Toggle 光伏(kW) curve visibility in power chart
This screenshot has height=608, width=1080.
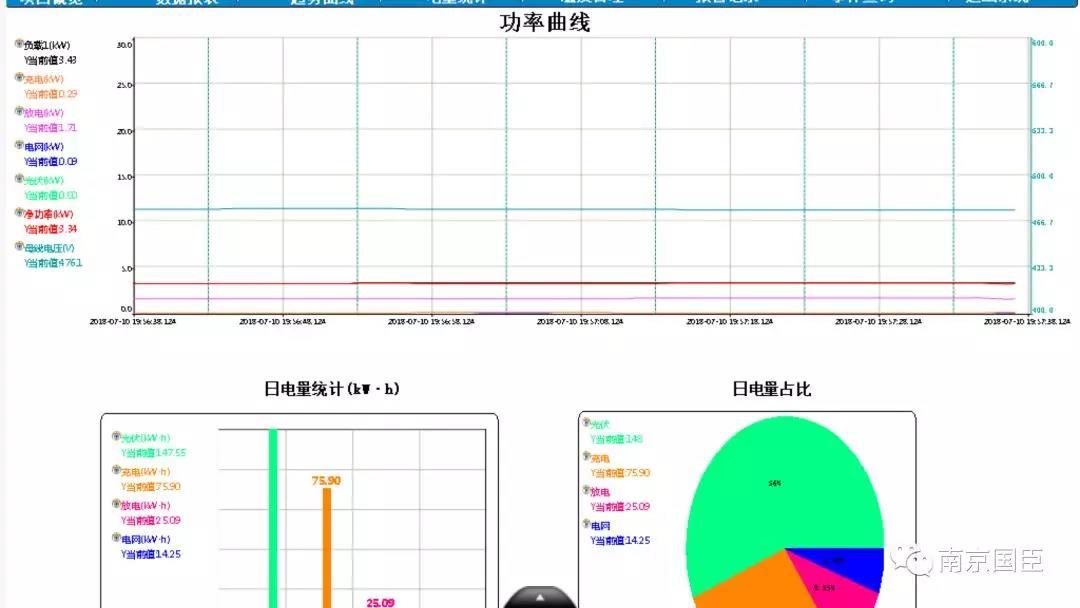[19, 180]
